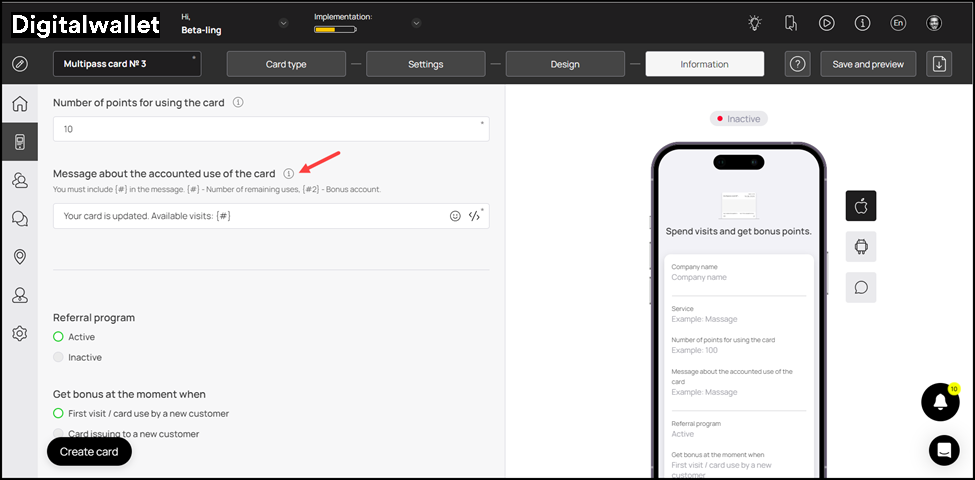Click the download icon beside Save and preview
Viewport: 975px width, 480px height.
coord(939,64)
